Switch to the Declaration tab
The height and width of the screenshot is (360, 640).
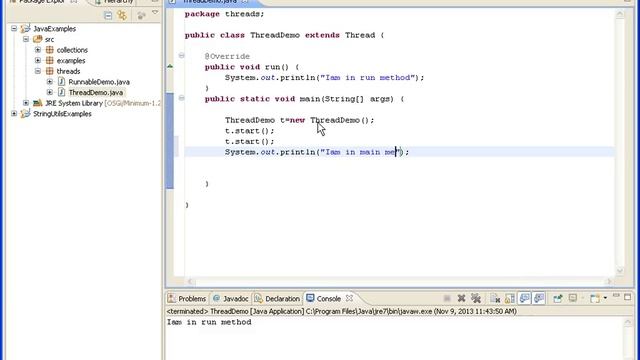click(277, 298)
